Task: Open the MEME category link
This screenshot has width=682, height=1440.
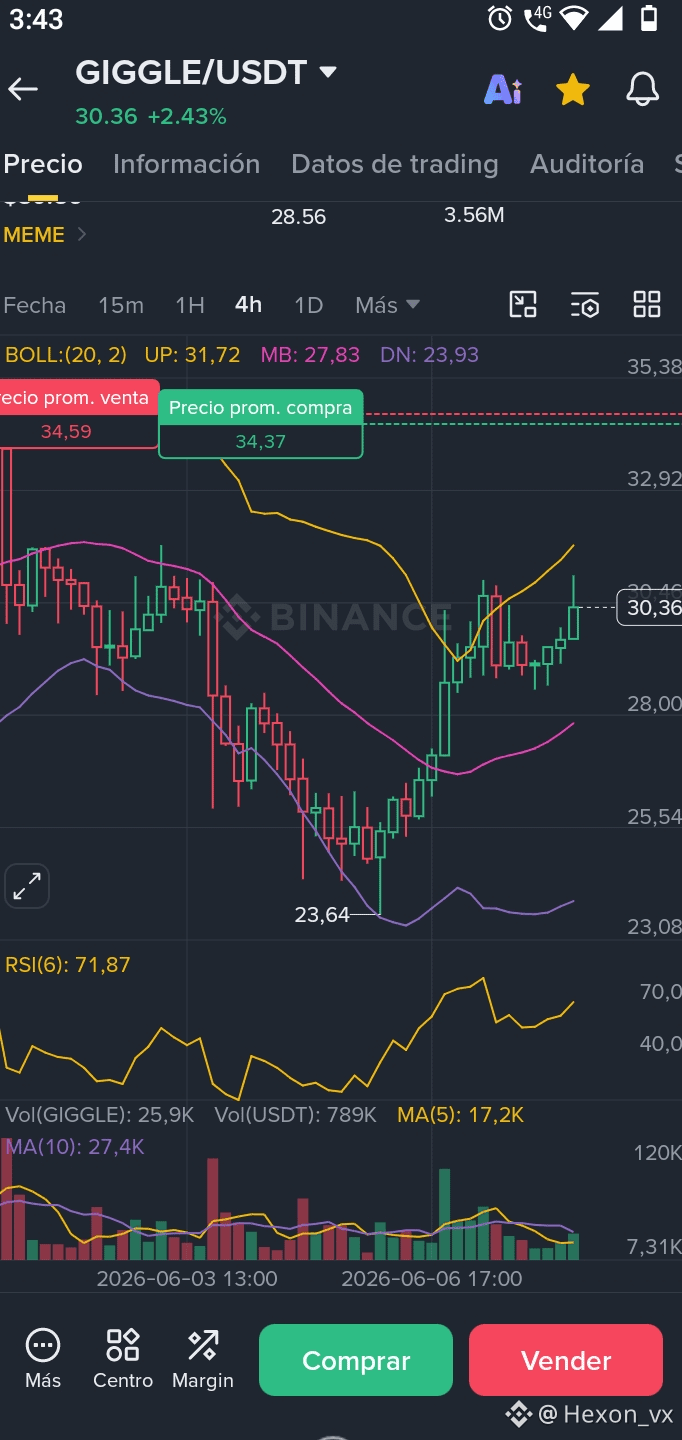Action: [x=44, y=235]
